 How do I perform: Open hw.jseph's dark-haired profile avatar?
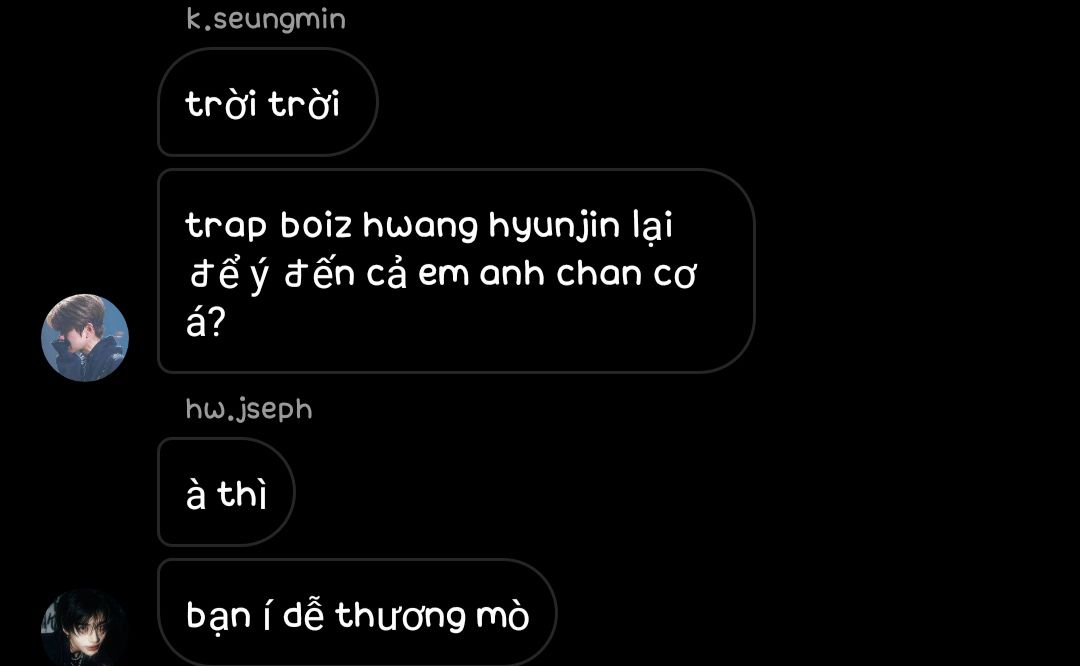[x=85, y=627]
